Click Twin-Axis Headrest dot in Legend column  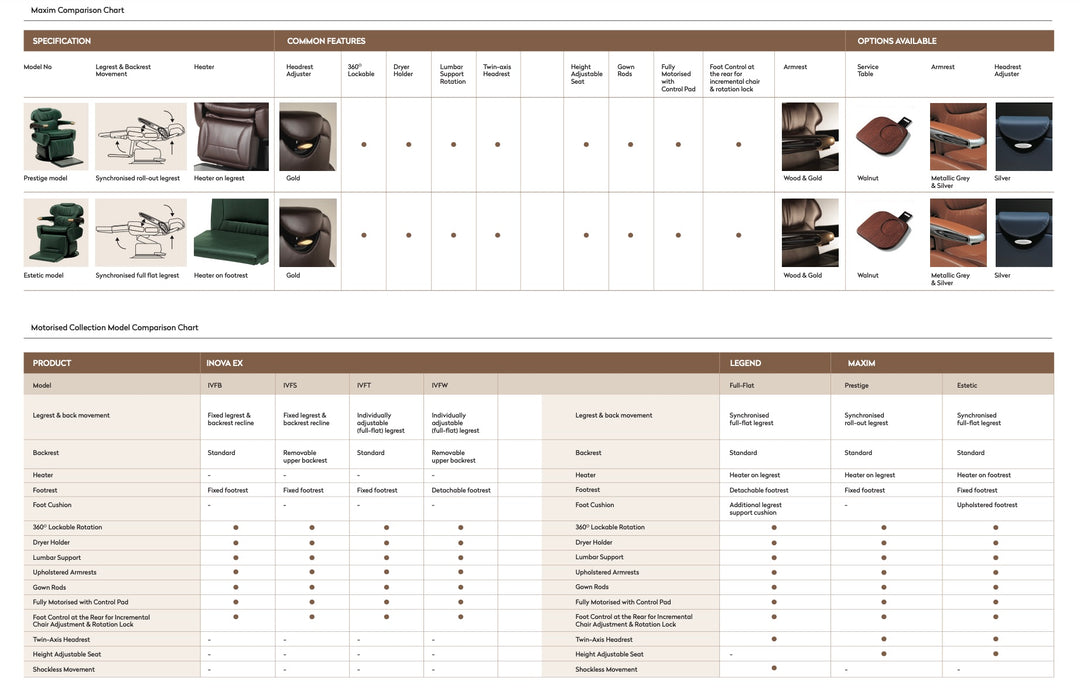point(774,639)
